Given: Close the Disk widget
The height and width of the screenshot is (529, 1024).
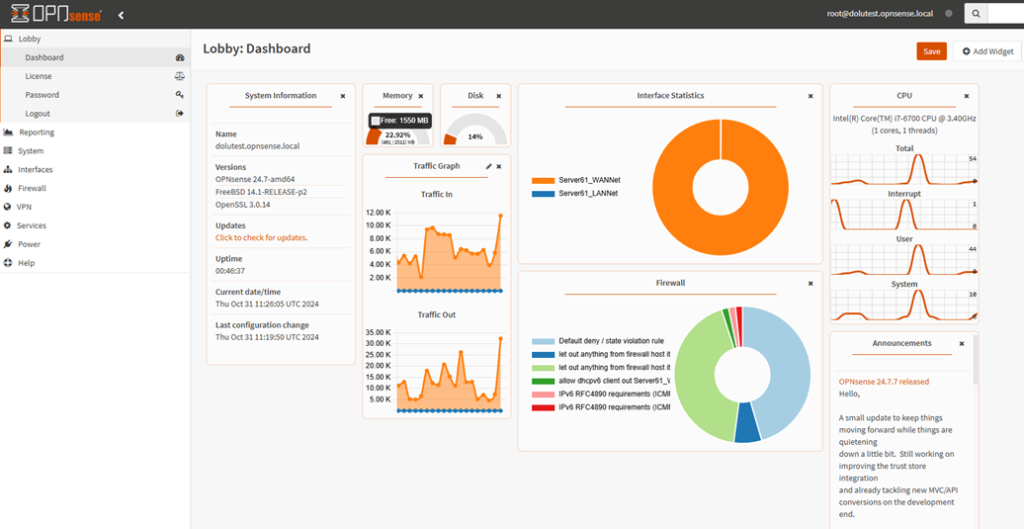Looking at the screenshot, I should (x=499, y=96).
